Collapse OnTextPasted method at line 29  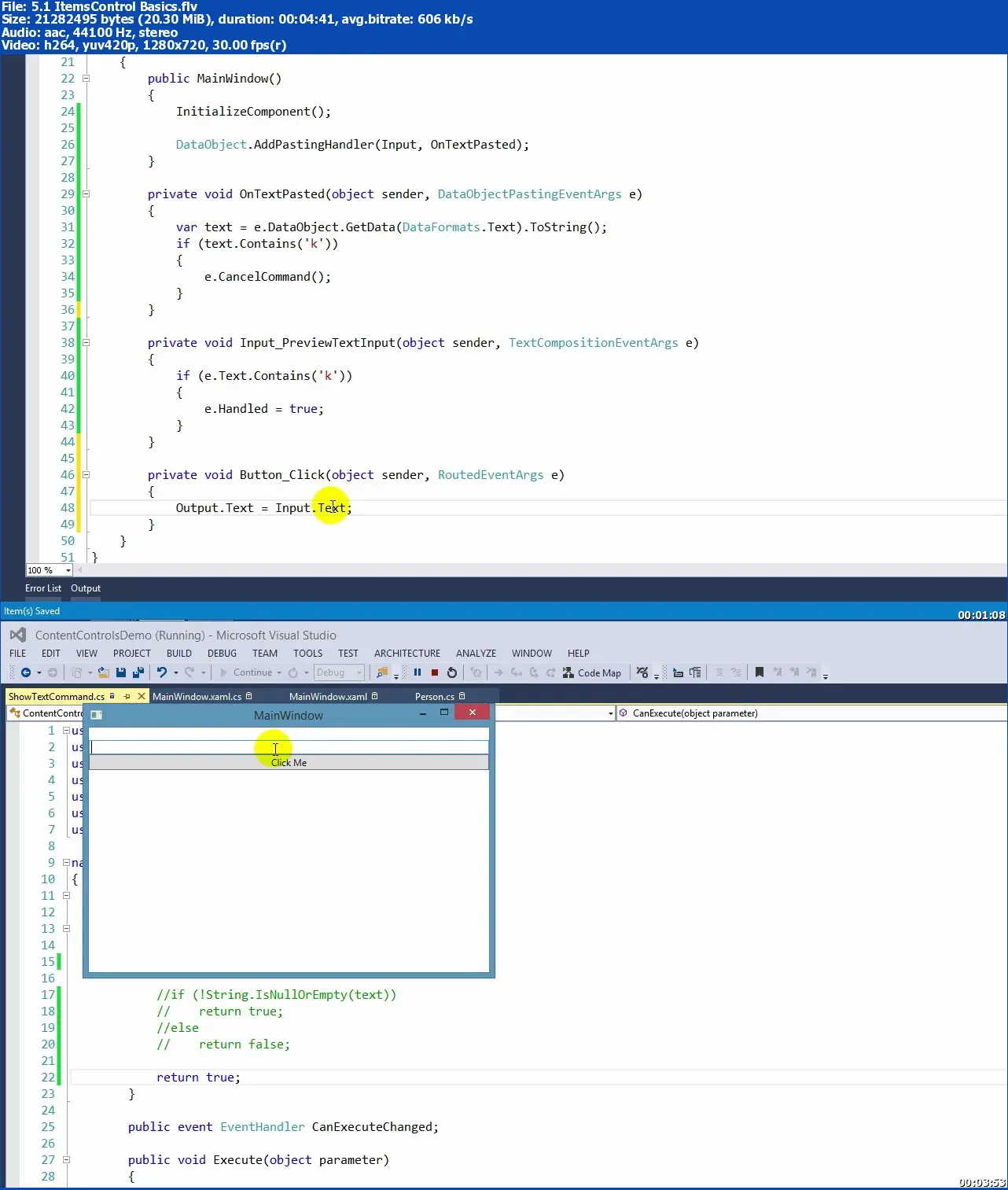(x=86, y=194)
